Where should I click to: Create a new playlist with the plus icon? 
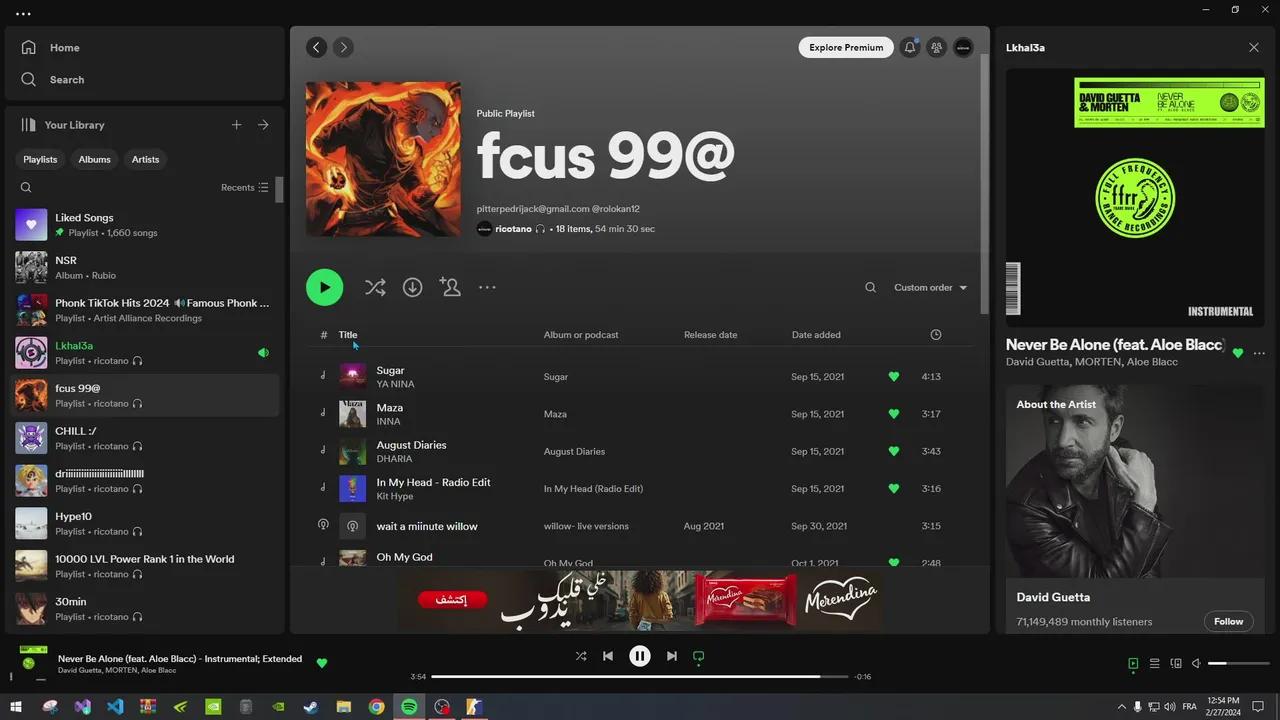tap(237, 125)
